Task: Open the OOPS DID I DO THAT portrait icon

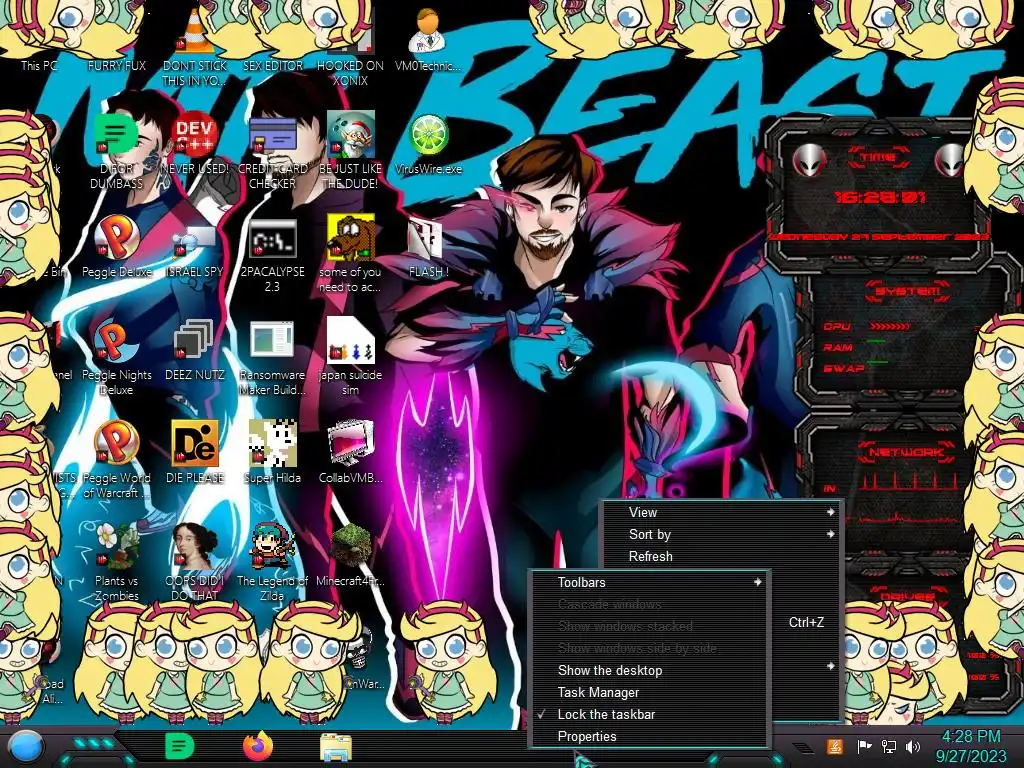Action: click(195, 560)
